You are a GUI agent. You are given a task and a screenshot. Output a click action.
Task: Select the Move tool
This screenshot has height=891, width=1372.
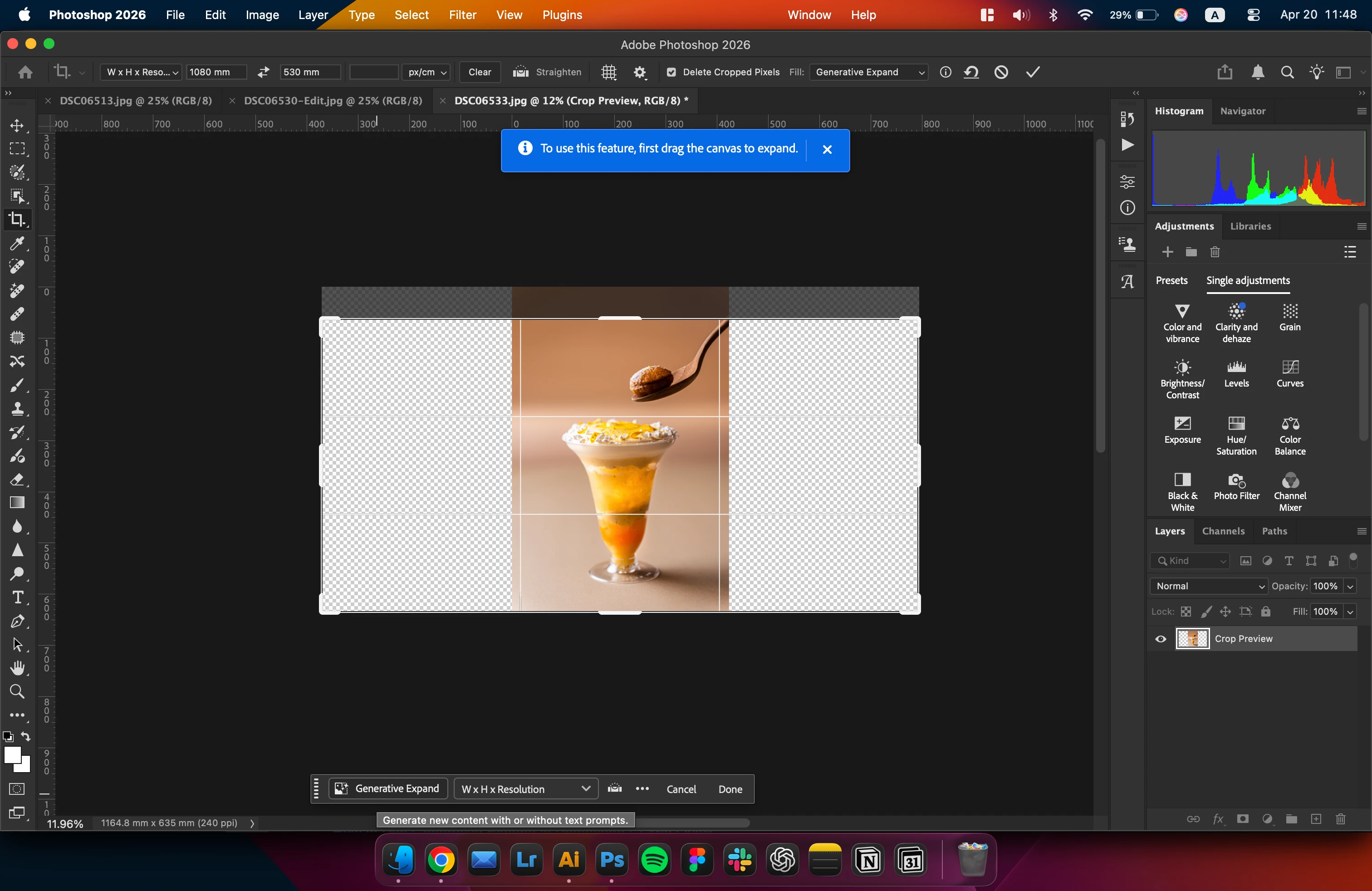17,126
